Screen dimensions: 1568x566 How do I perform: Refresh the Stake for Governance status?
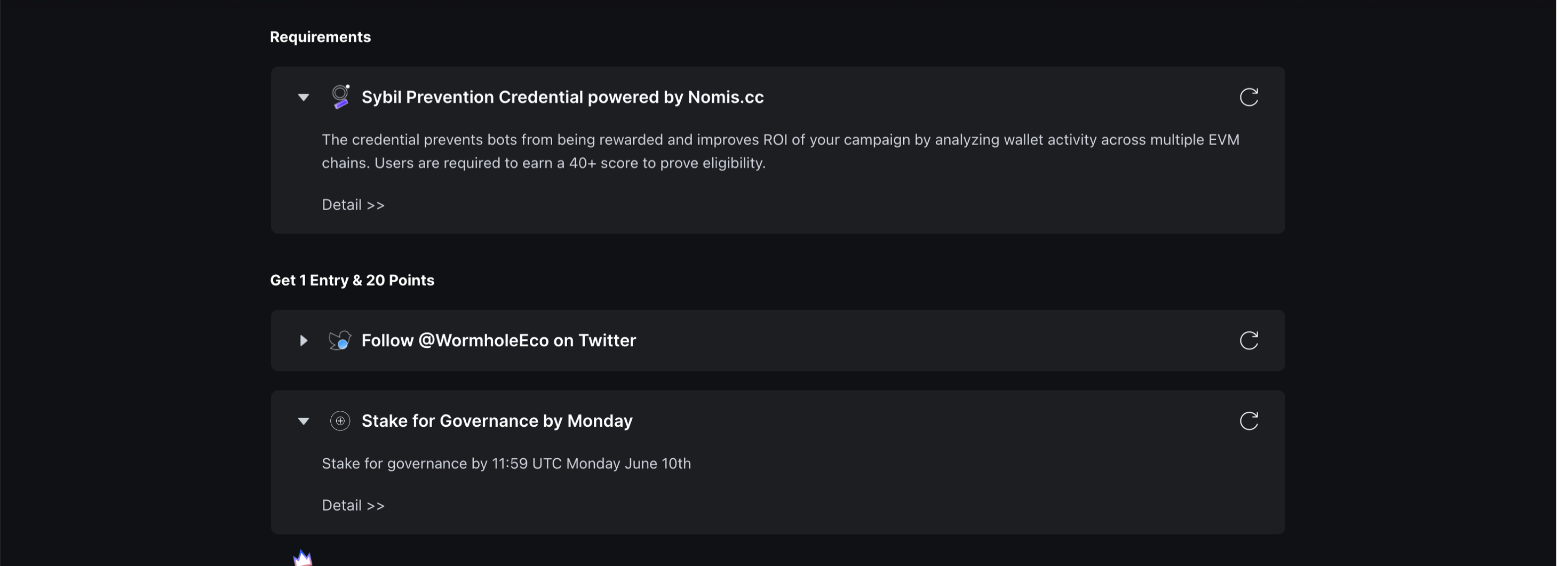1248,421
